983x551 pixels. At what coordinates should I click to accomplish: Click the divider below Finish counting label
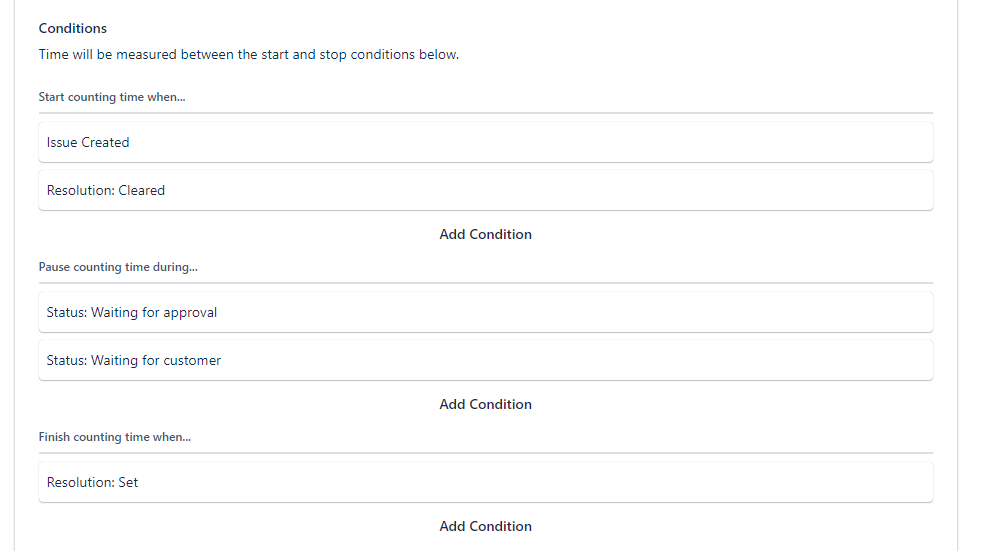485,453
